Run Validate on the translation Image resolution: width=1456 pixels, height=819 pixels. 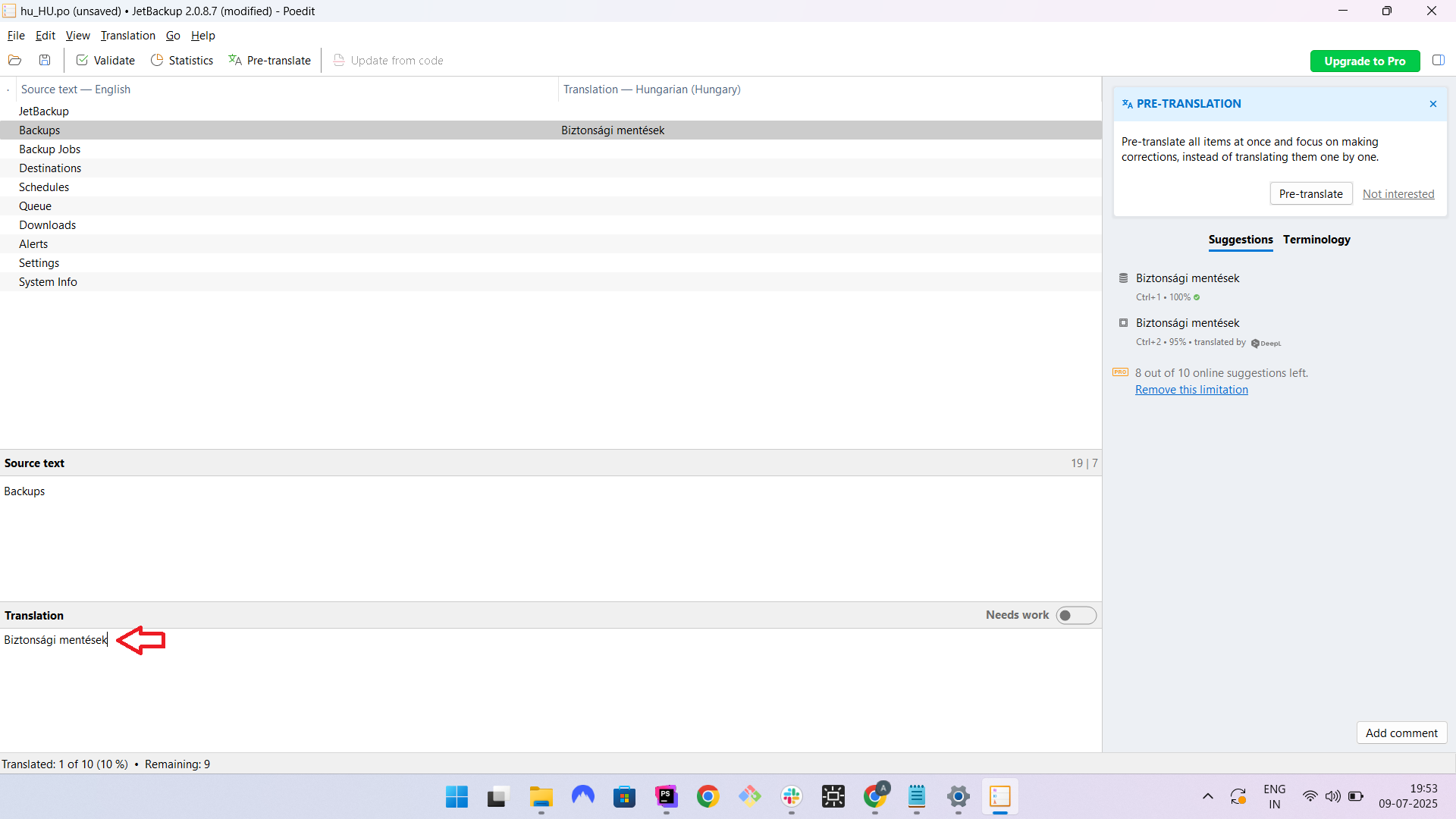tap(105, 61)
